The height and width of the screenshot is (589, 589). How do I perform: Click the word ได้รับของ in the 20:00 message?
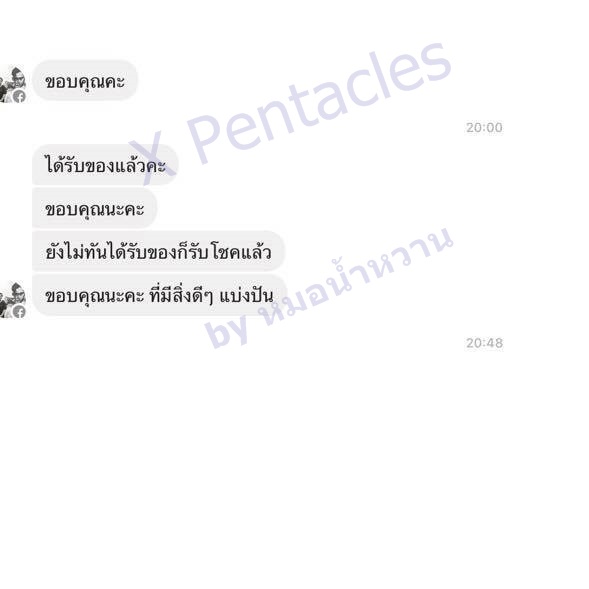pyautogui.click(x=80, y=165)
